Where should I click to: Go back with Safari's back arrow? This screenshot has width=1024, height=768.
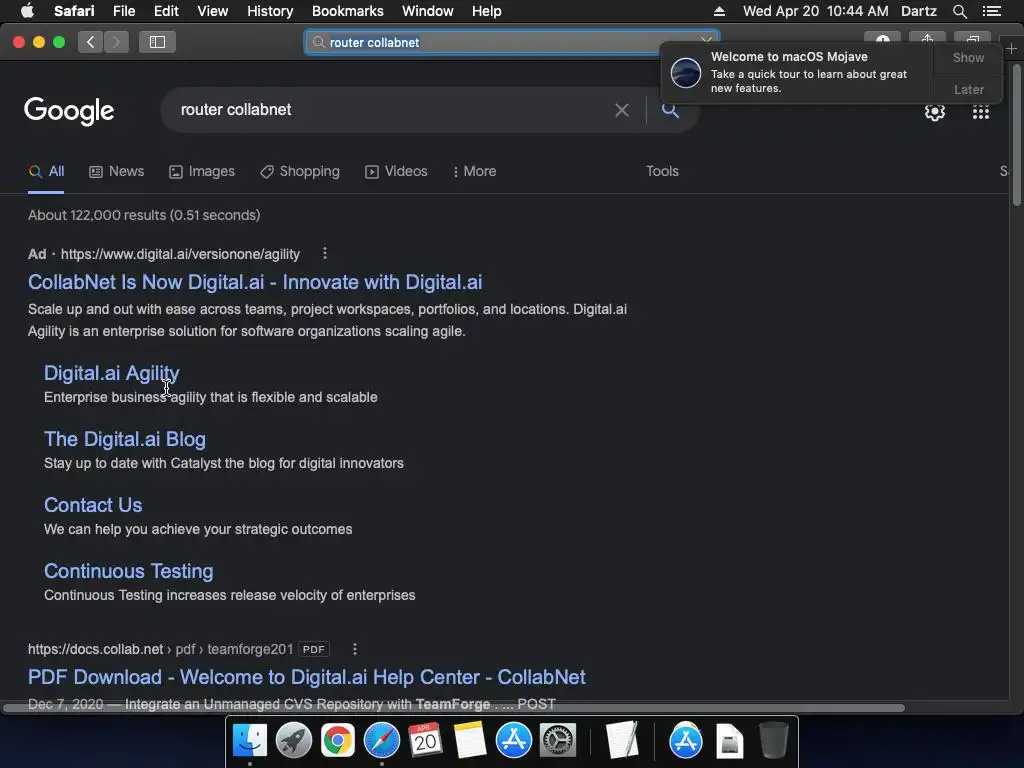tap(90, 42)
